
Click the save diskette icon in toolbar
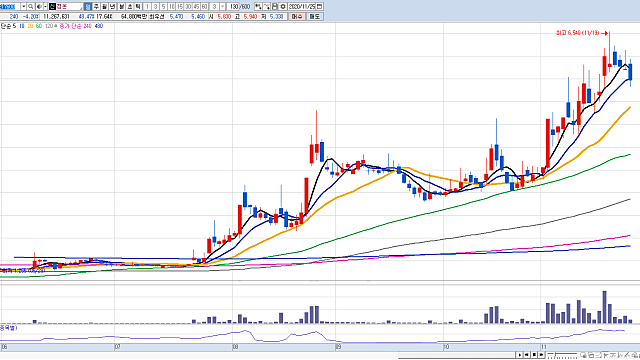coord(275,7)
